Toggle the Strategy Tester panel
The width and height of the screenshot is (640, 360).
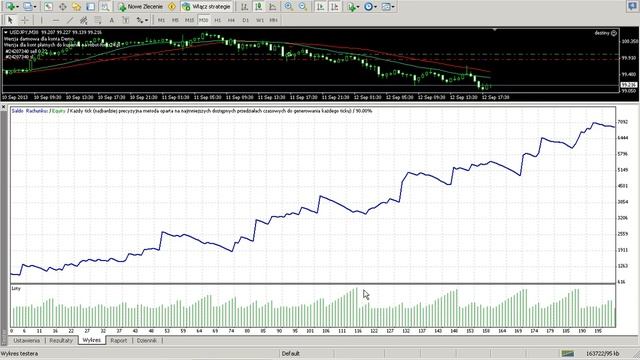click(105, 7)
